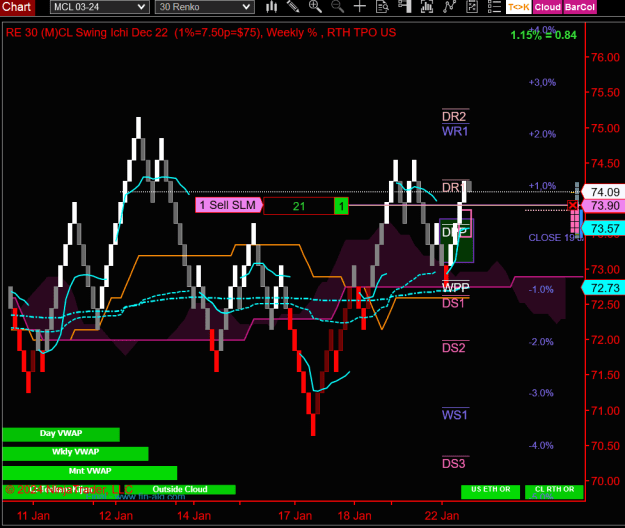Click the DS2 pivot label
Screen dimensions: 625x528
pyautogui.click(x=454, y=348)
